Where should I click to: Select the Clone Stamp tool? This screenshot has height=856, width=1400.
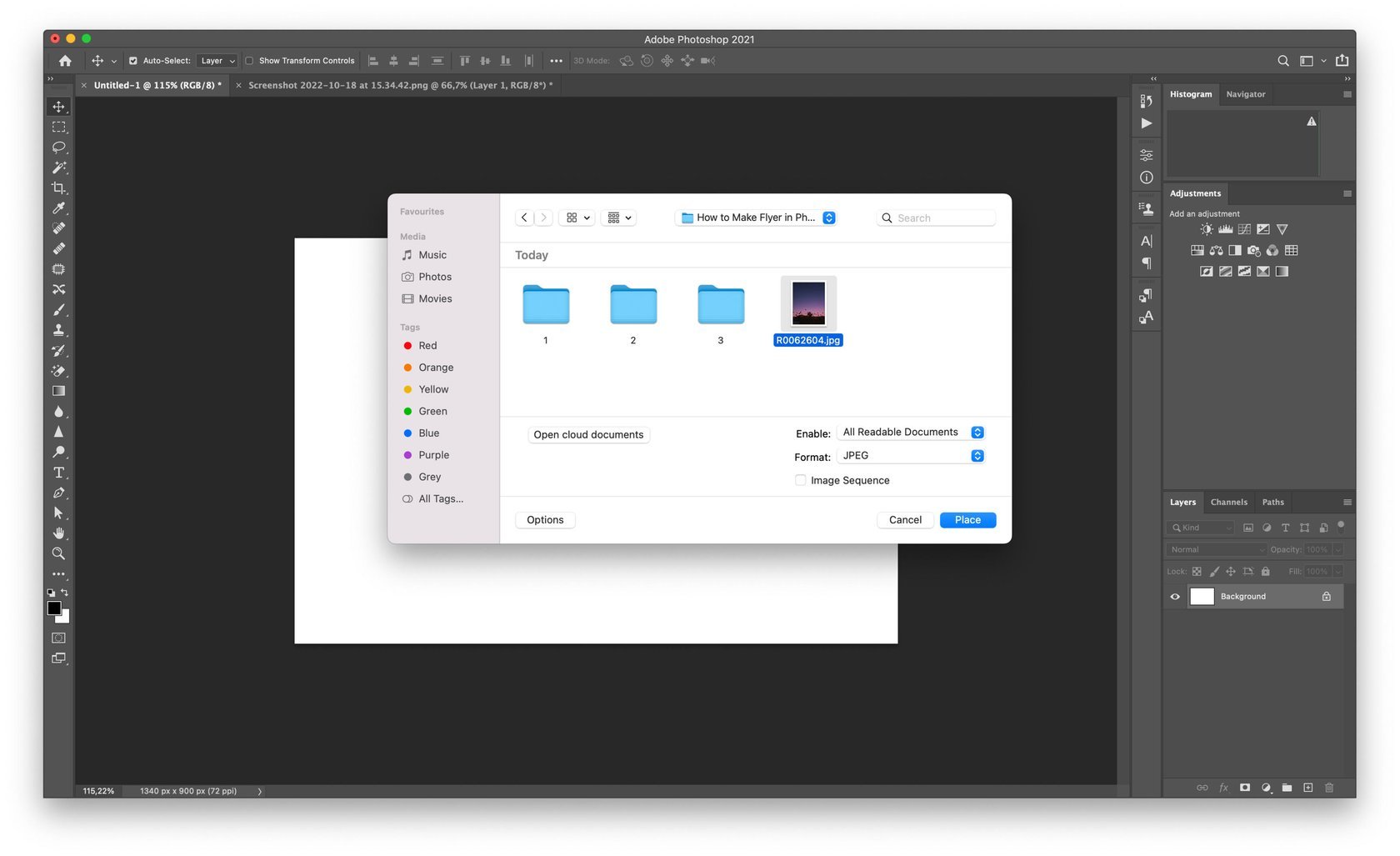pos(58,329)
